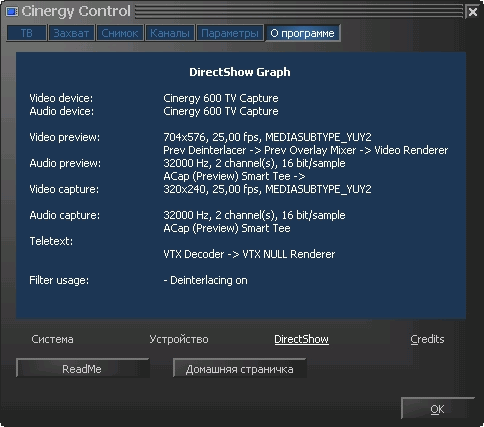Select the Снимок tab
This screenshot has height=427, width=484.
(120, 33)
